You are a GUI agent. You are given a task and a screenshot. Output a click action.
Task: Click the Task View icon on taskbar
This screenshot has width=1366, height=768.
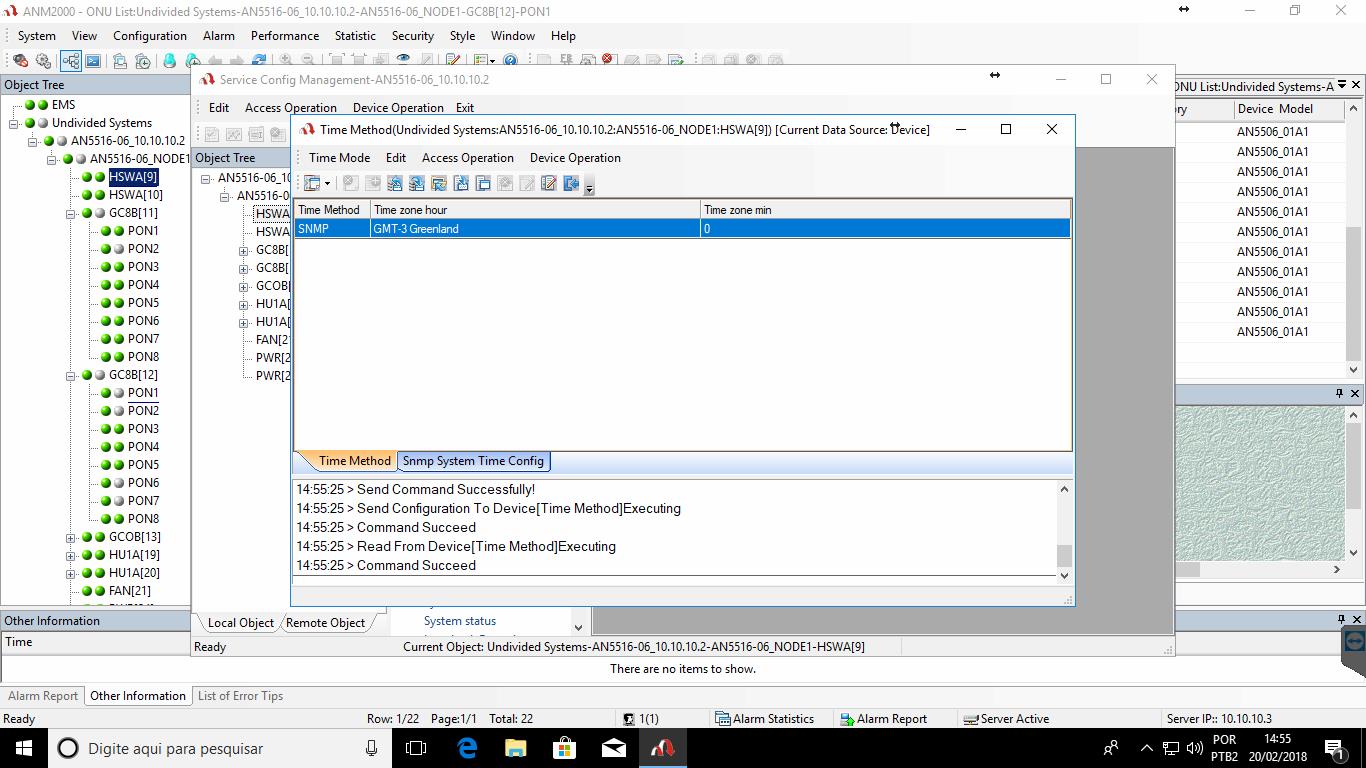tap(416, 748)
